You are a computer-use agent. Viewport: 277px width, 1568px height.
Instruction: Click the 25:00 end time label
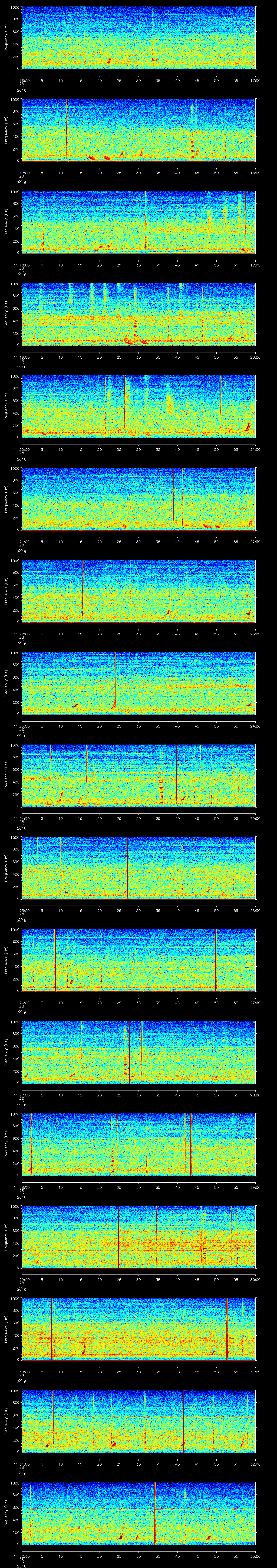pos(256,818)
